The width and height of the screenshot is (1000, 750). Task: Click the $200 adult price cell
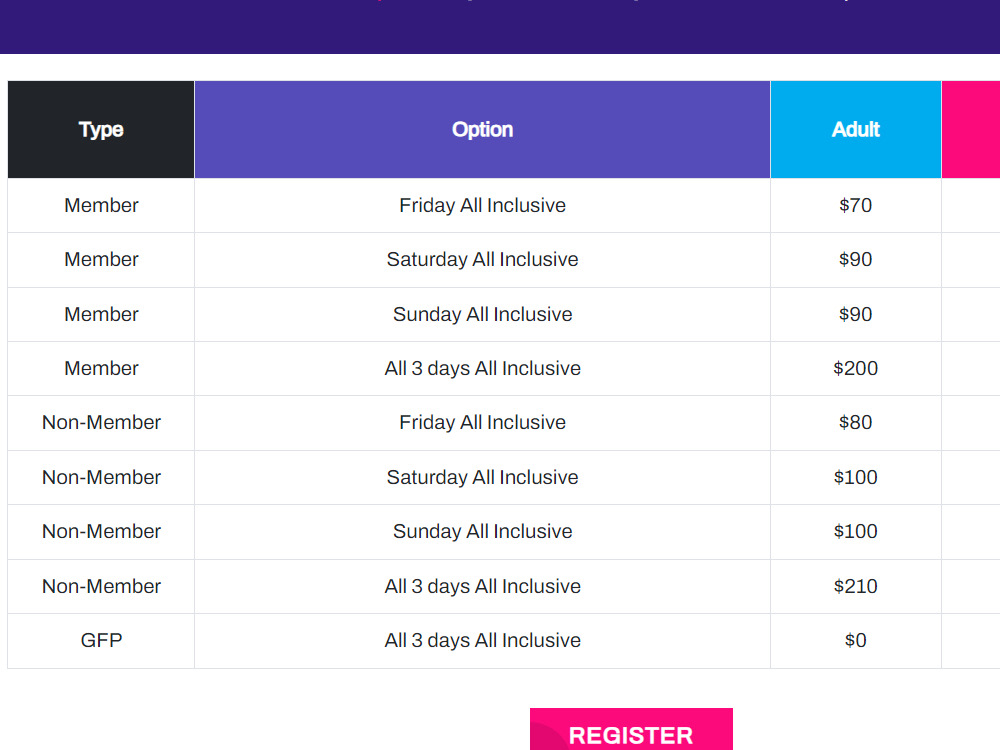[x=855, y=369]
